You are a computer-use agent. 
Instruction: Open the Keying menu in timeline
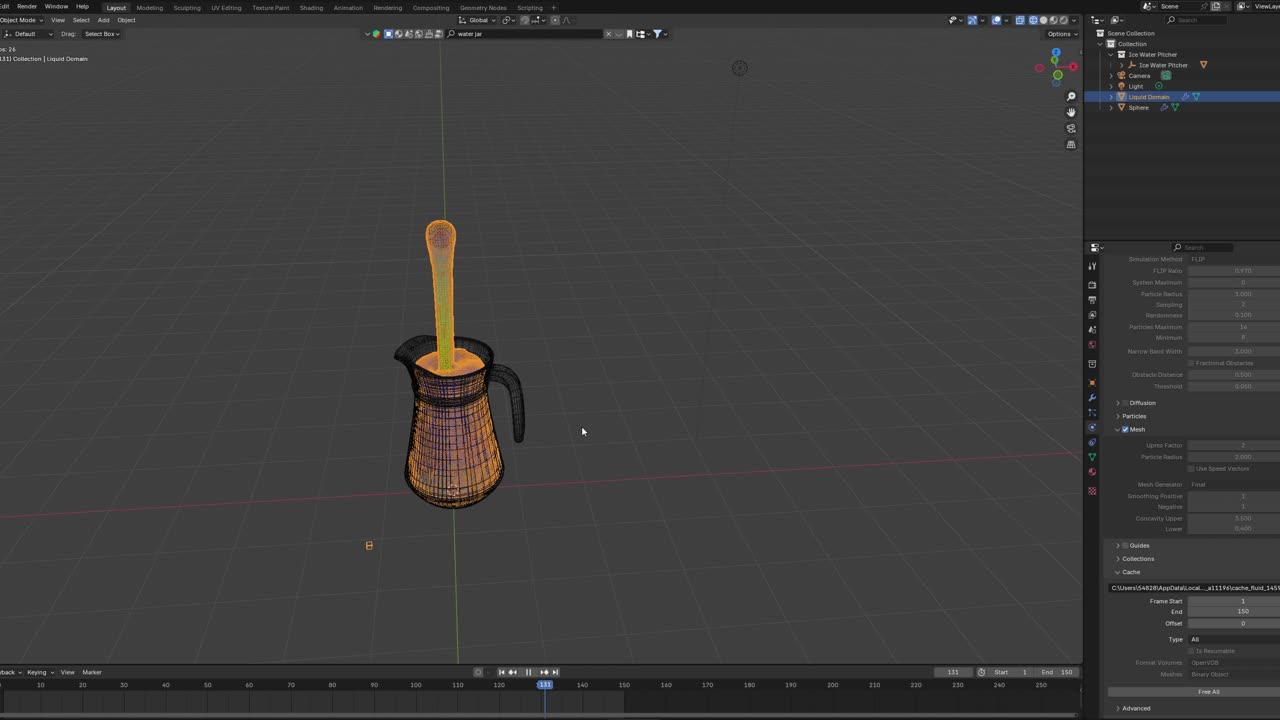38,672
